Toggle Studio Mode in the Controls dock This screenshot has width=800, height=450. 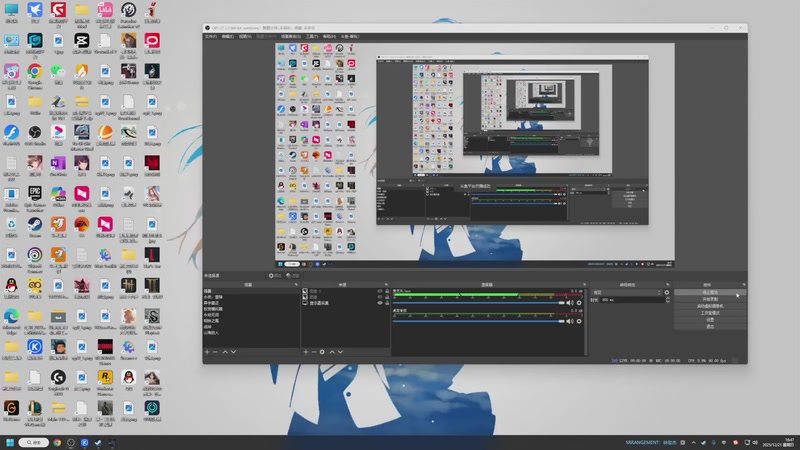pyautogui.click(x=710, y=313)
